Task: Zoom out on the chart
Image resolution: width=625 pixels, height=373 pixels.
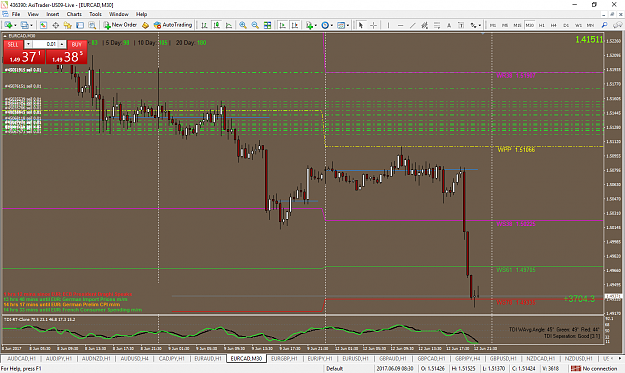Action: tap(255, 25)
